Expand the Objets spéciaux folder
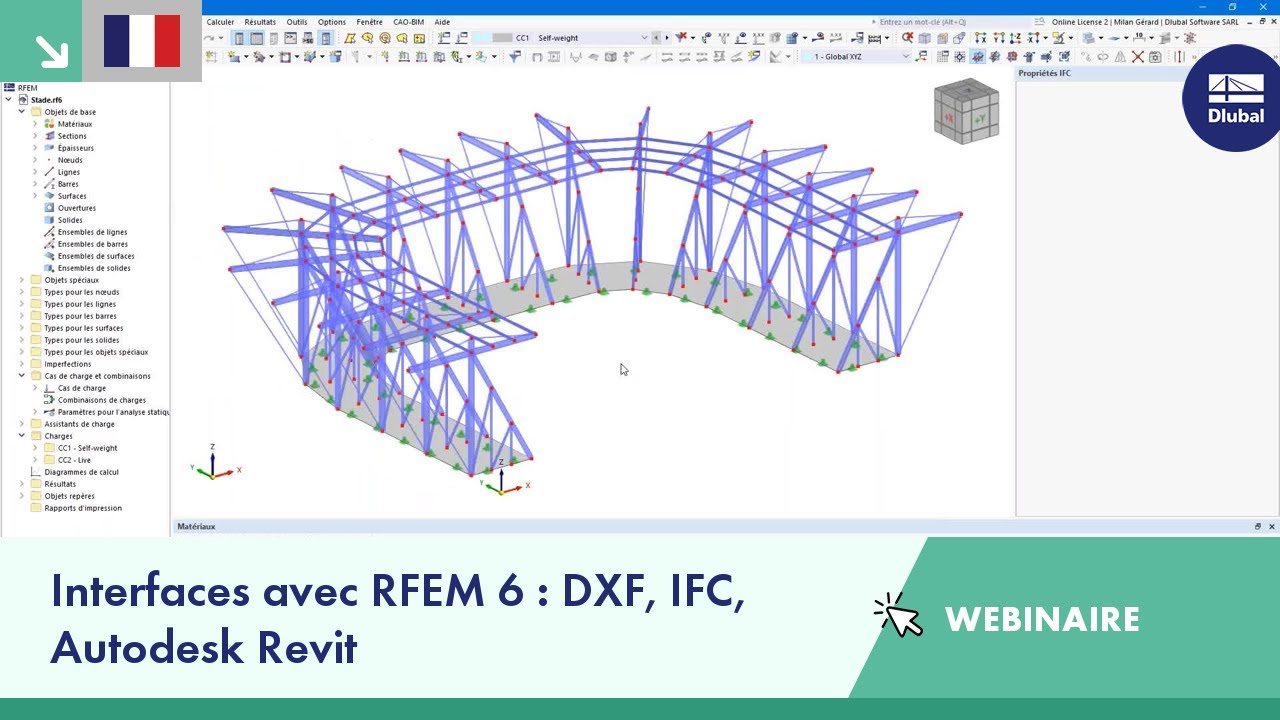This screenshot has width=1280, height=720. [22, 280]
